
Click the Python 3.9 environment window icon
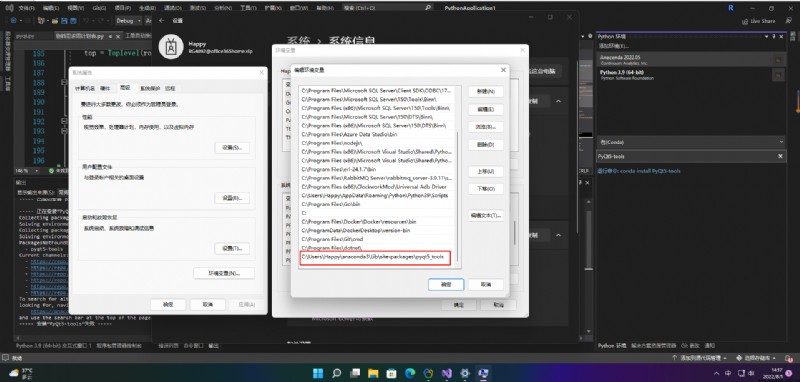(778, 75)
